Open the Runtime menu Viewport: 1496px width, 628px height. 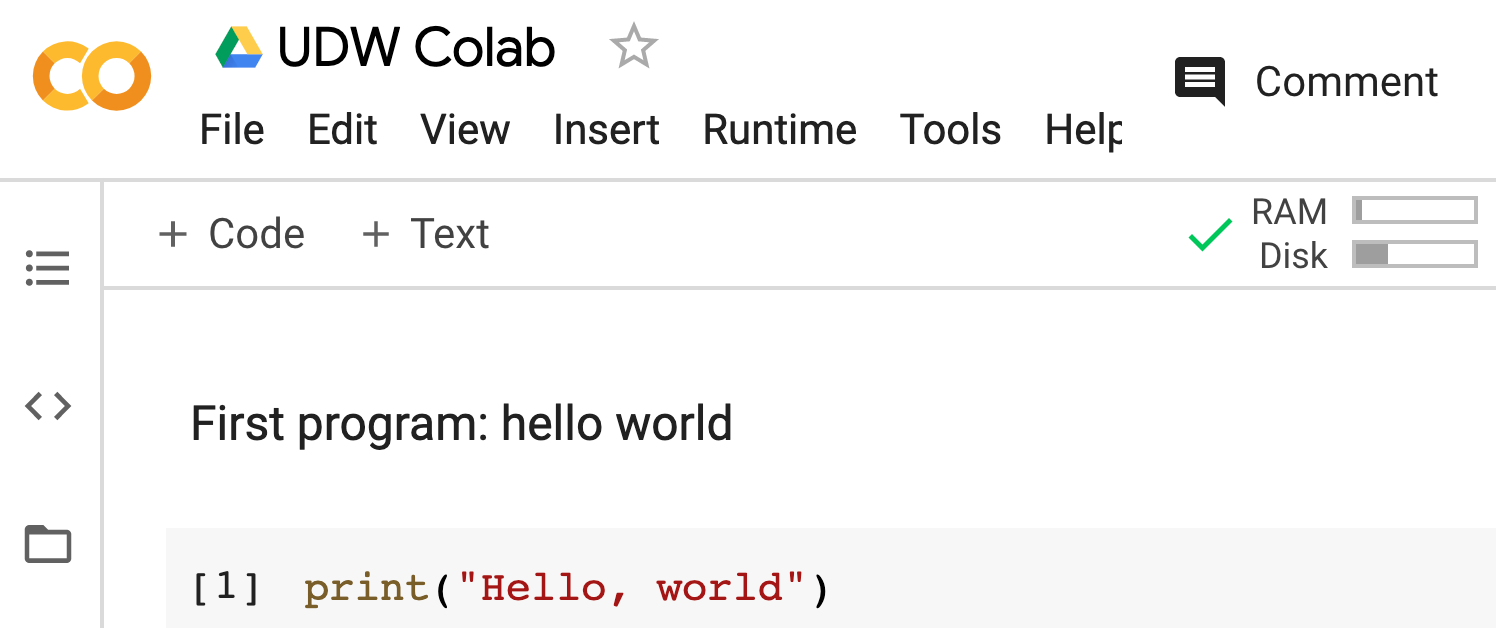(x=779, y=130)
